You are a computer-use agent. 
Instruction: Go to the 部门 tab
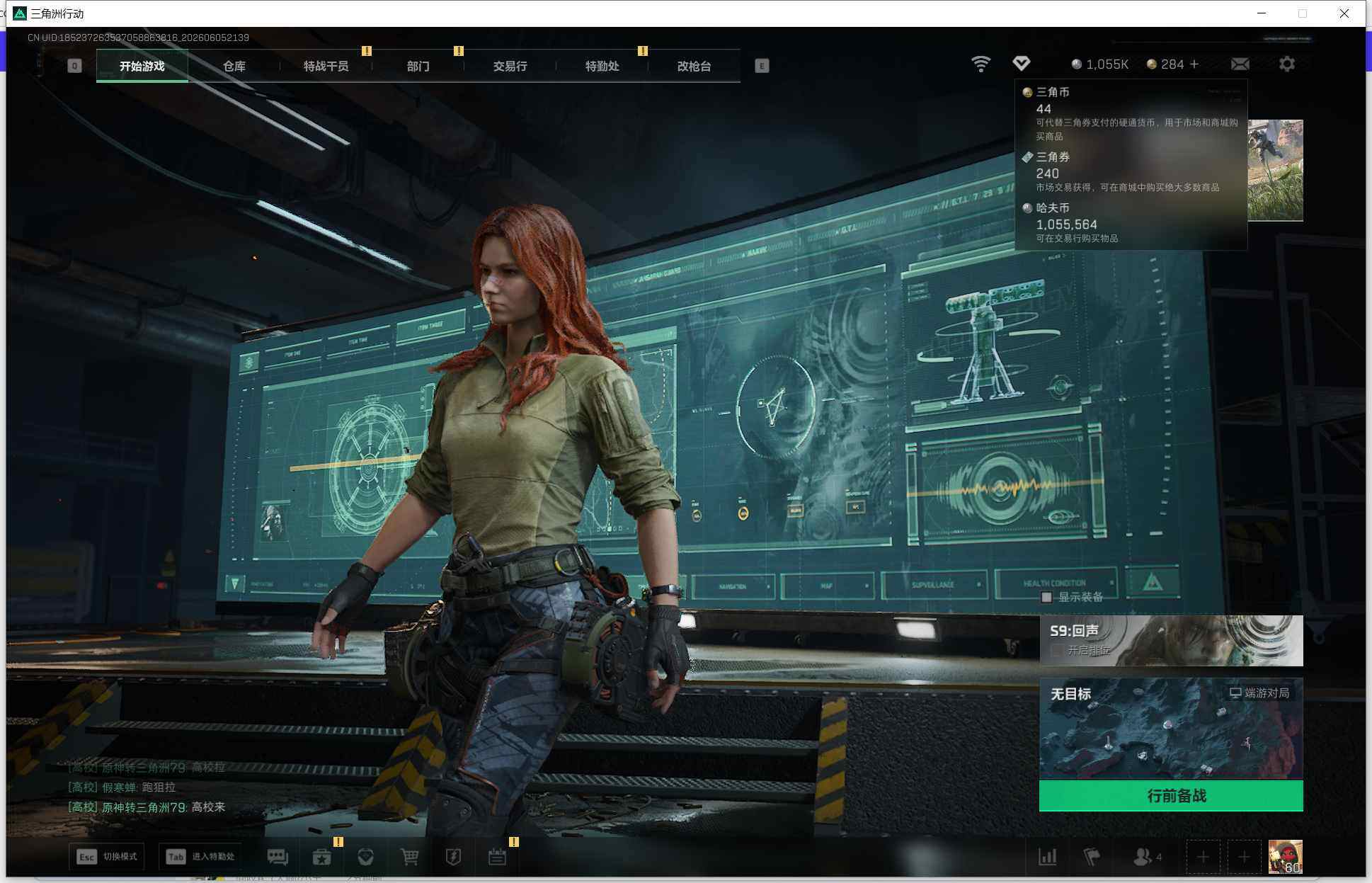point(418,66)
